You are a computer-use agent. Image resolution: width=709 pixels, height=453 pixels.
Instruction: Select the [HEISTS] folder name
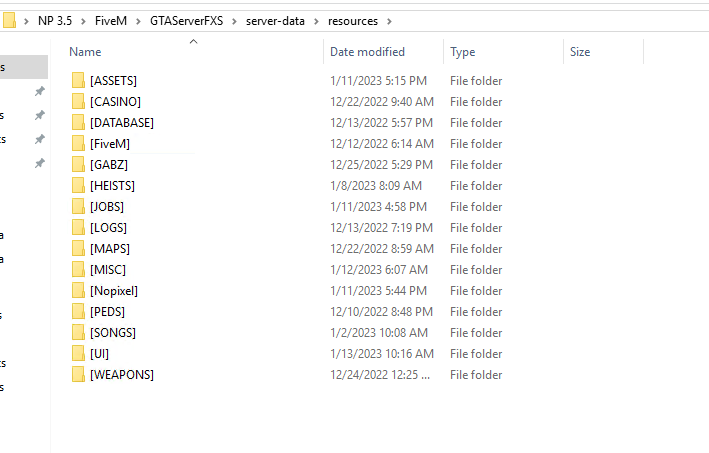(112, 186)
